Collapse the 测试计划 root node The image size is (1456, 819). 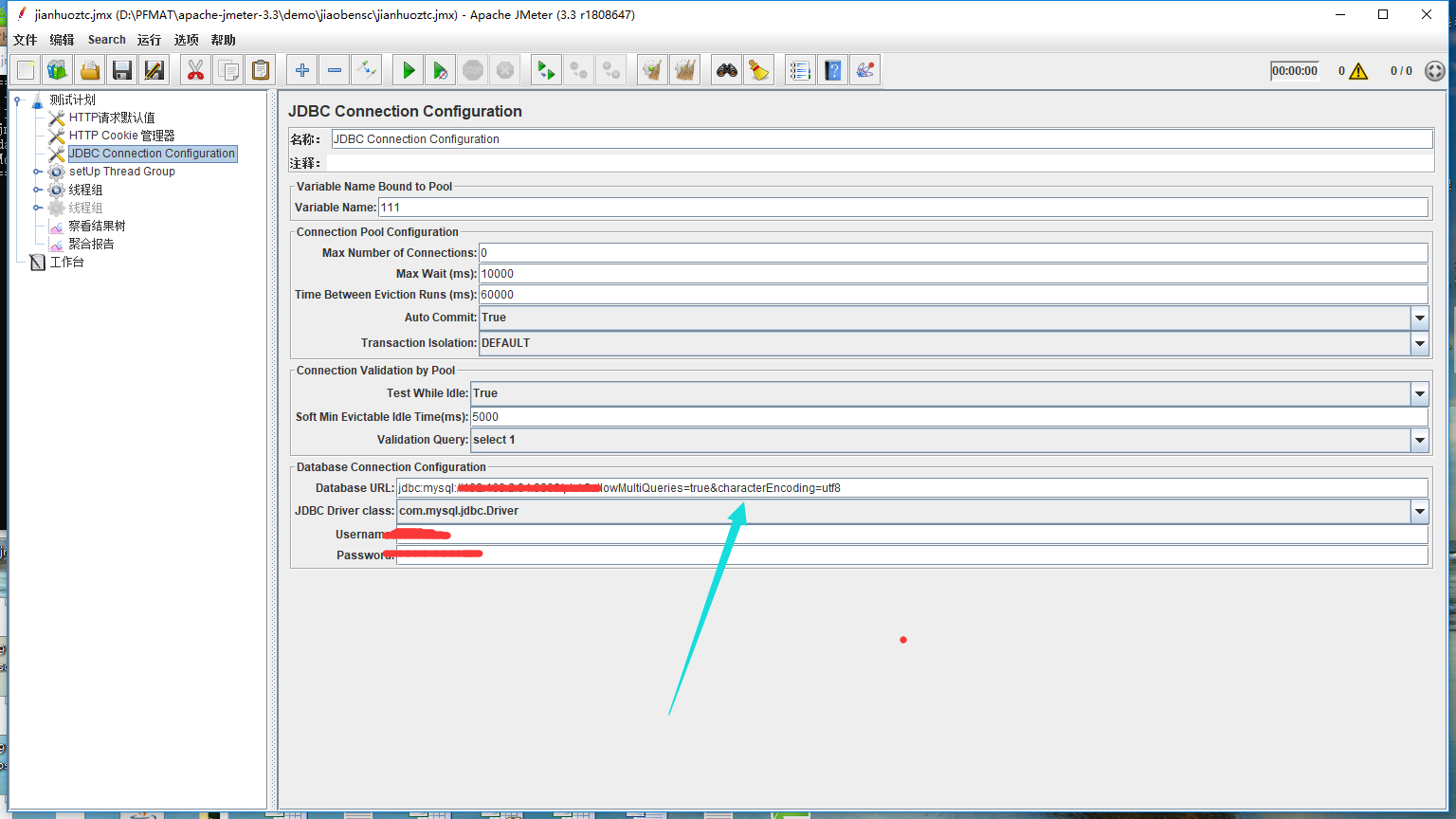[17, 100]
